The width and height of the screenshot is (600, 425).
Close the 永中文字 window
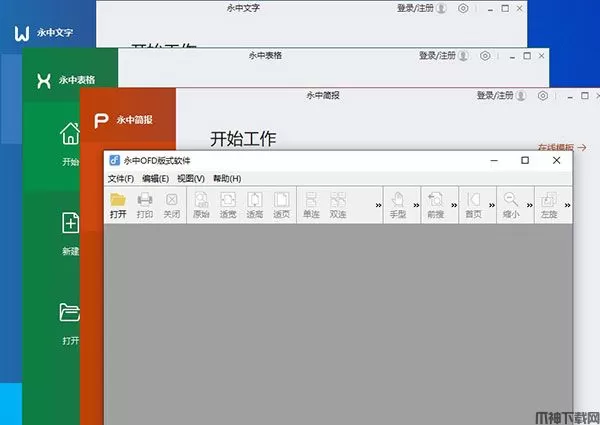pyautogui.click(x=519, y=8)
